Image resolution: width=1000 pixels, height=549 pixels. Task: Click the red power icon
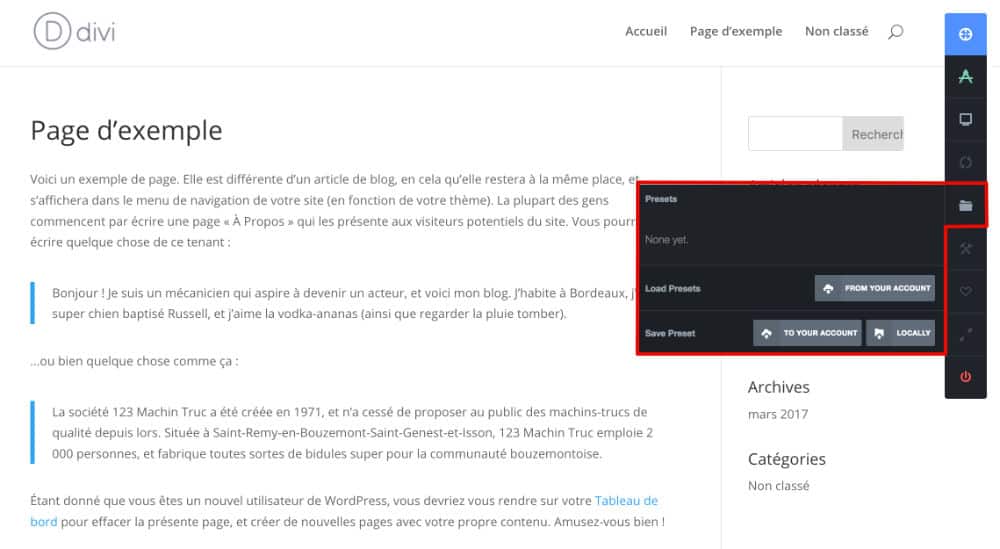pyautogui.click(x=965, y=376)
